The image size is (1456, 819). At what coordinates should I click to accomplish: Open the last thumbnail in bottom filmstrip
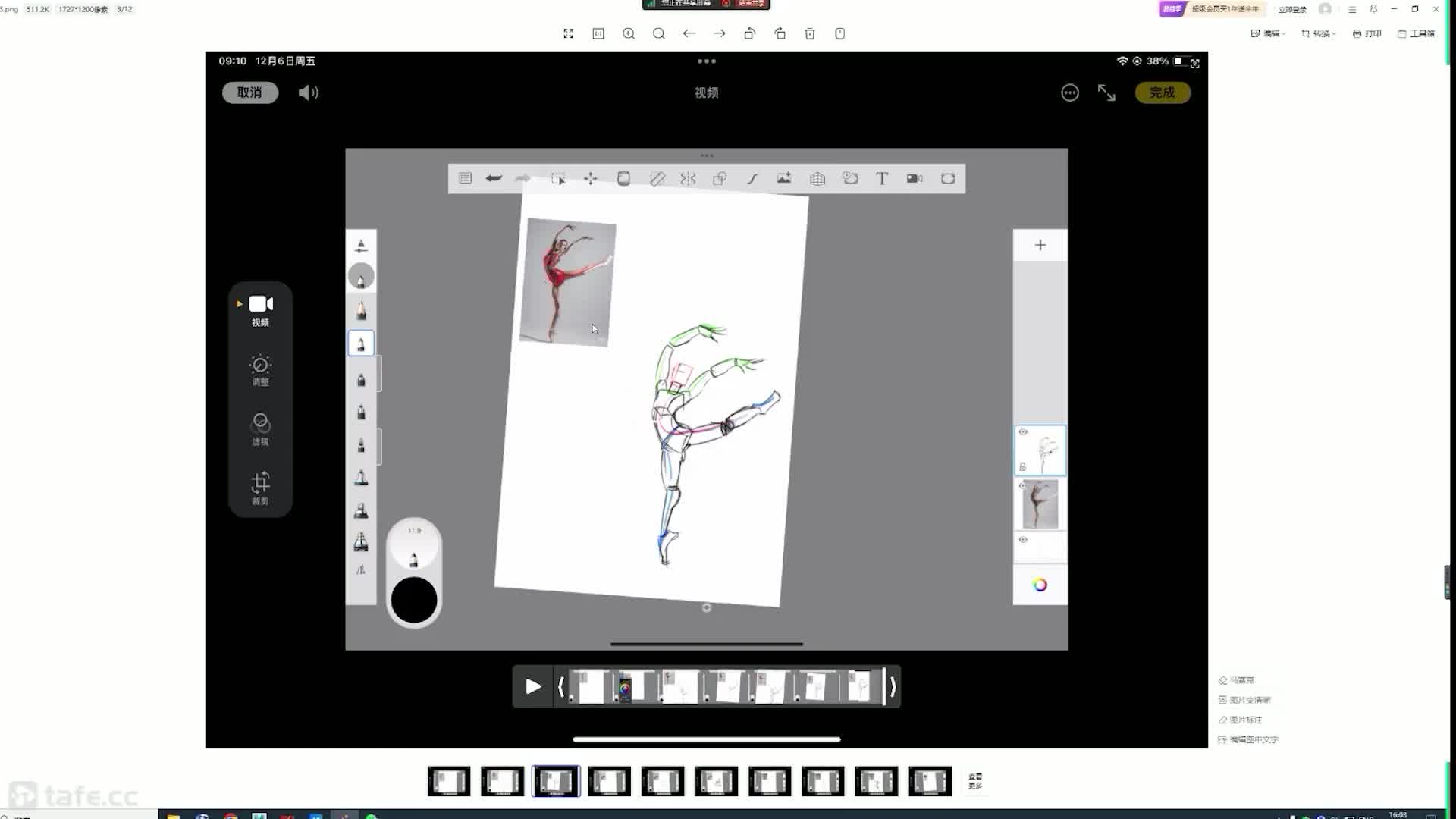coord(930,781)
